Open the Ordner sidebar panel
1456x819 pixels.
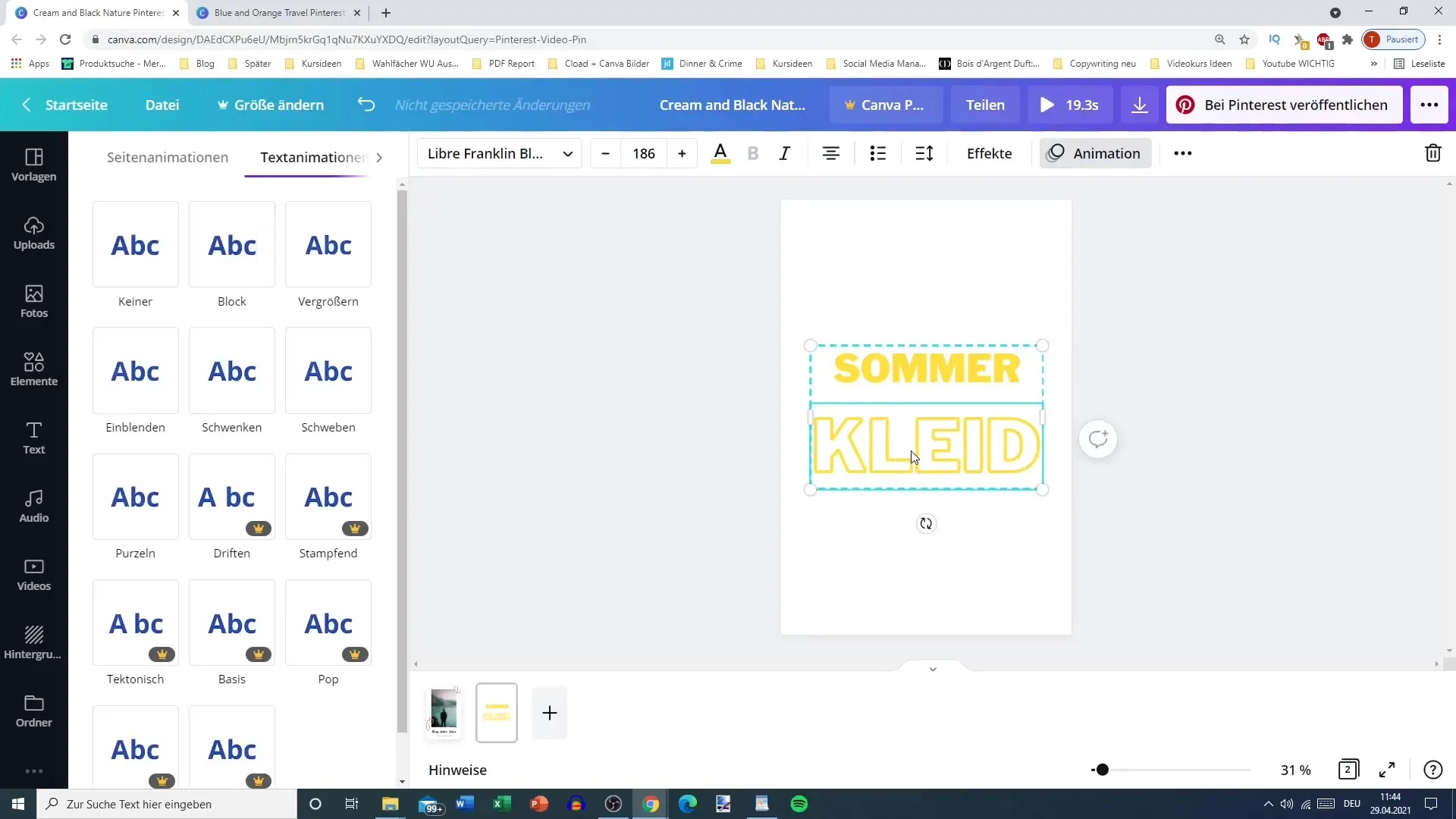[x=34, y=711]
